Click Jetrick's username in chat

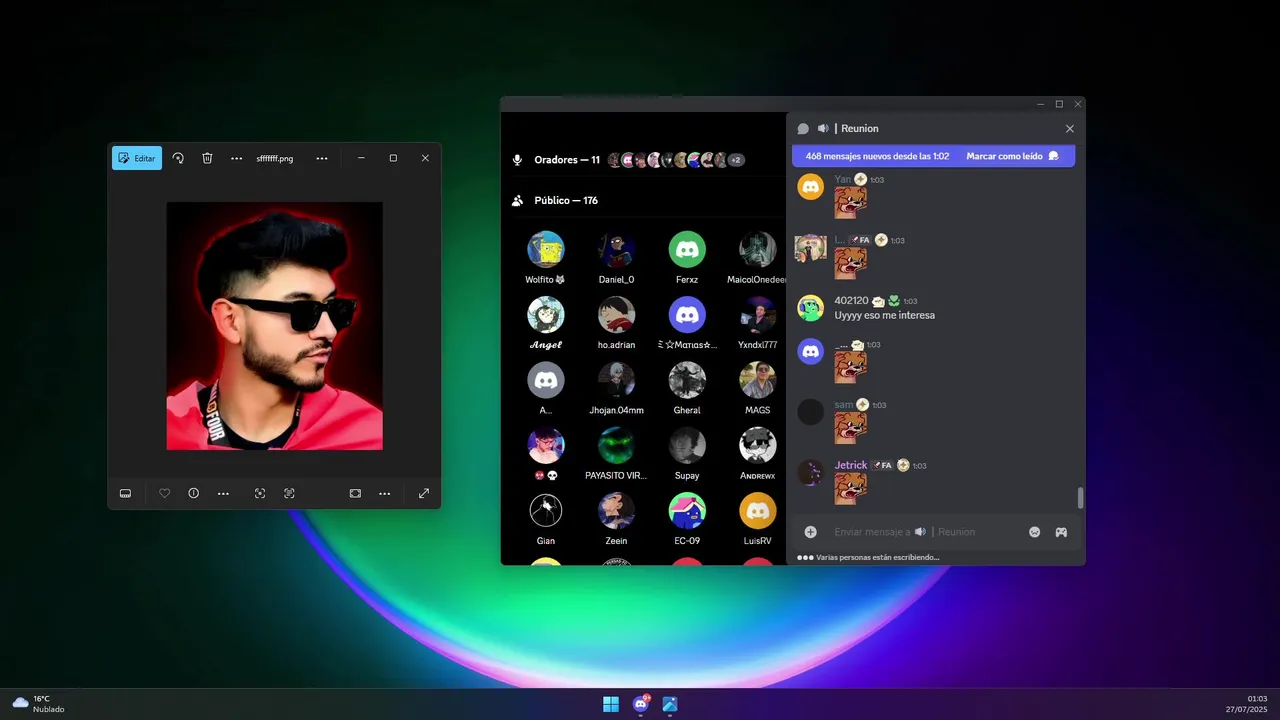pyautogui.click(x=851, y=465)
